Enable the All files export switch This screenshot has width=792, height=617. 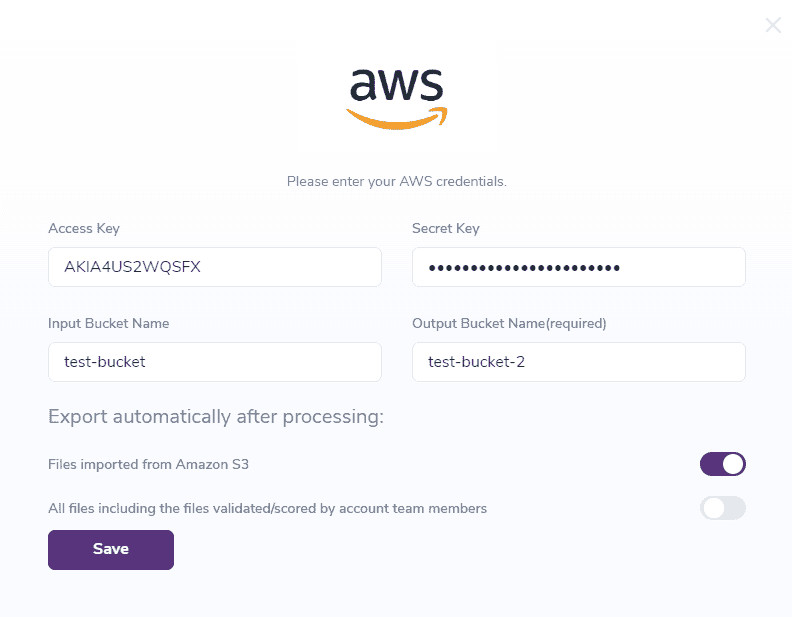point(723,508)
